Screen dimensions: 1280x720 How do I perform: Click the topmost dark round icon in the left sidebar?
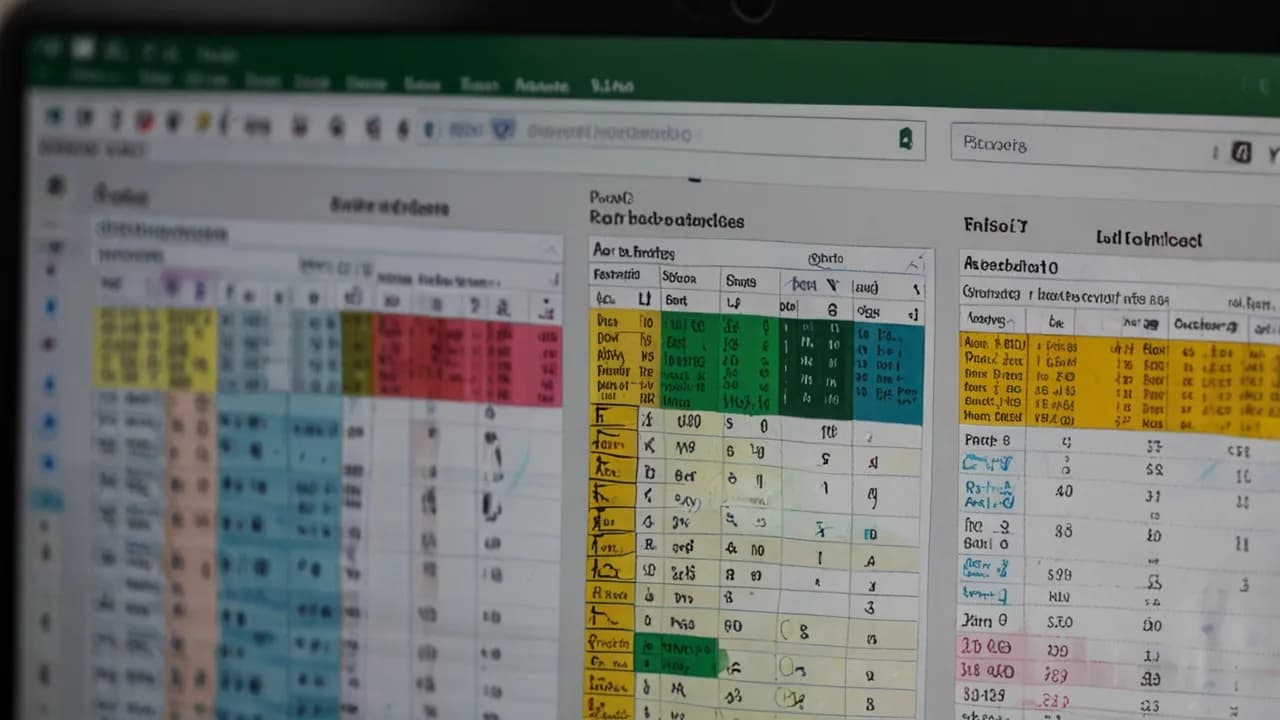(x=56, y=185)
